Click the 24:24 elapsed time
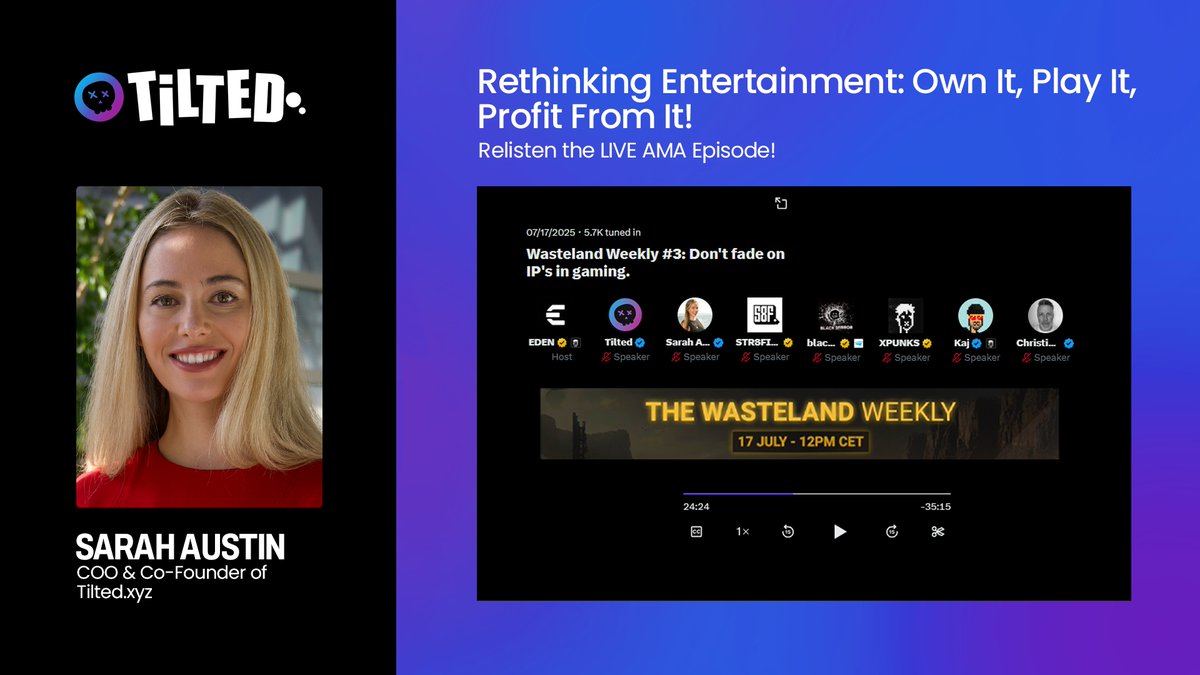This screenshot has height=675, width=1200. click(x=696, y=507)
